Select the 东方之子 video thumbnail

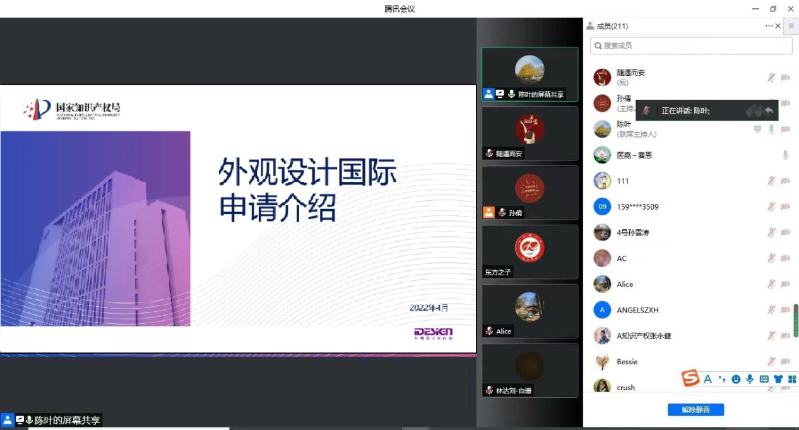click(x=529, y=251)
